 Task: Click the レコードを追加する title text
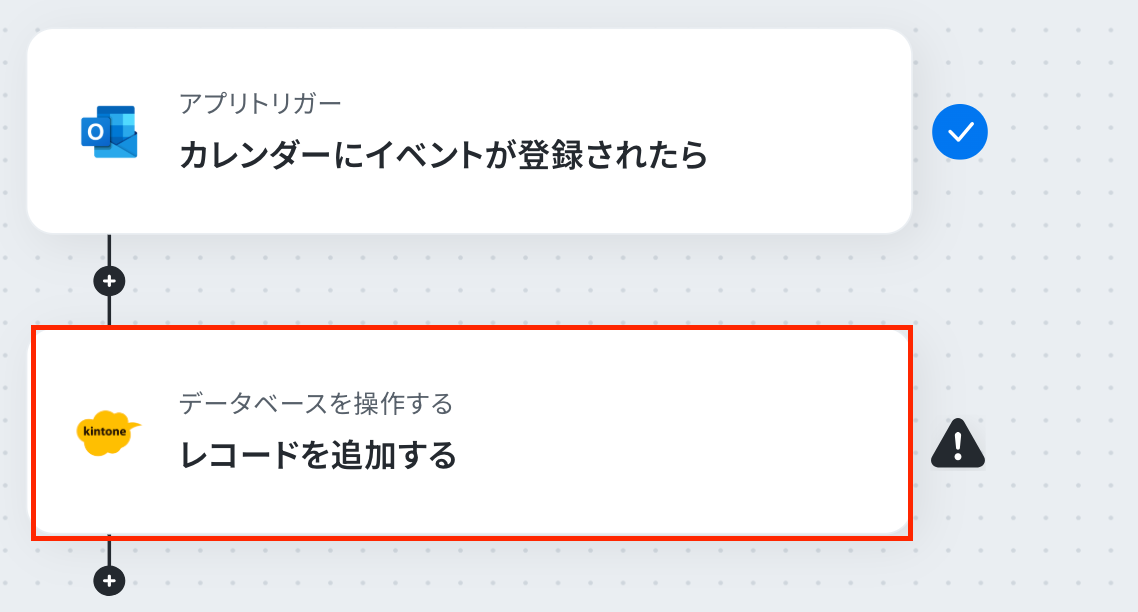tap(318, 456)
